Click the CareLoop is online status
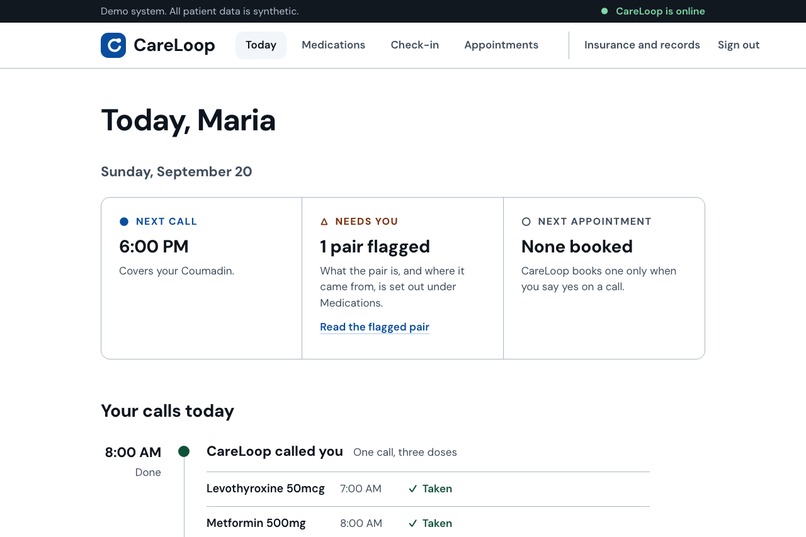This screenshot has width=806, height=537. 660,11
